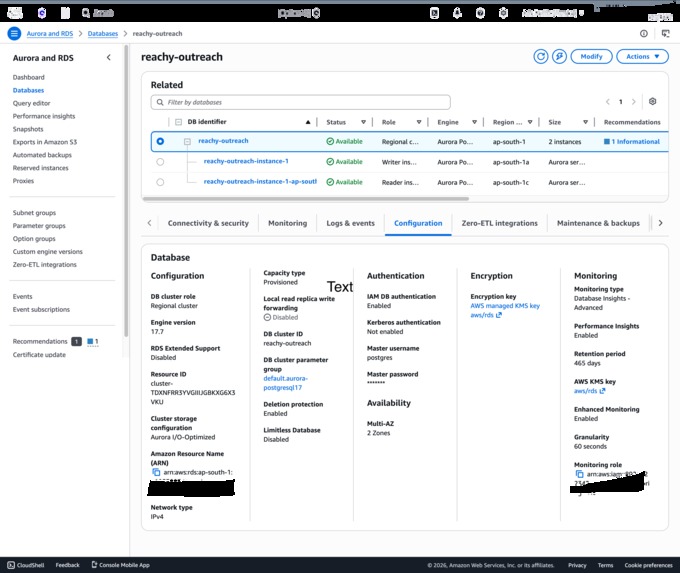
Task: Open table preferences gear in Related panel
Action: coord(652,101)
